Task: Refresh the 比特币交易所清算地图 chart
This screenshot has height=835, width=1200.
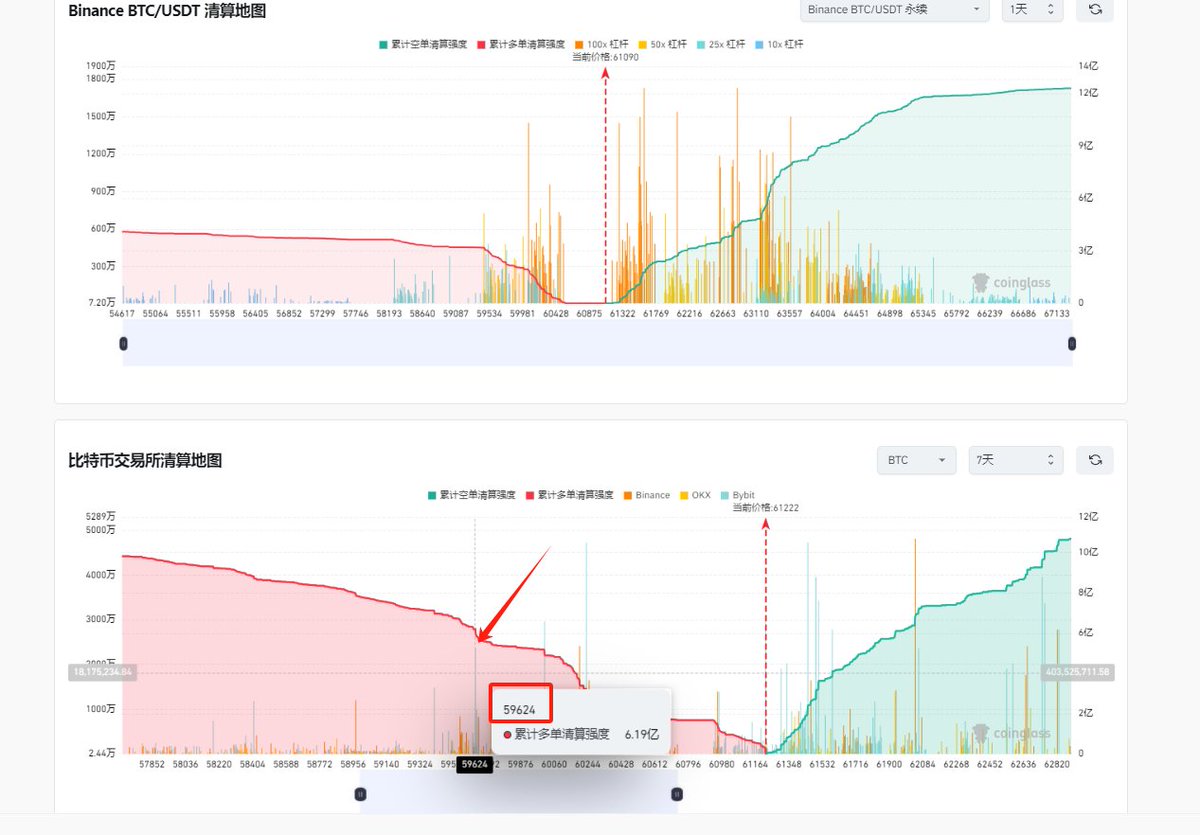Action: click(1095, 460)
